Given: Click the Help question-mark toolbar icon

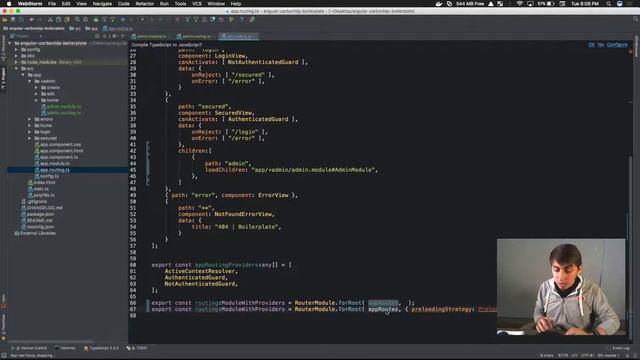Looking at the screenshot, I should click(x=242, y=19).
